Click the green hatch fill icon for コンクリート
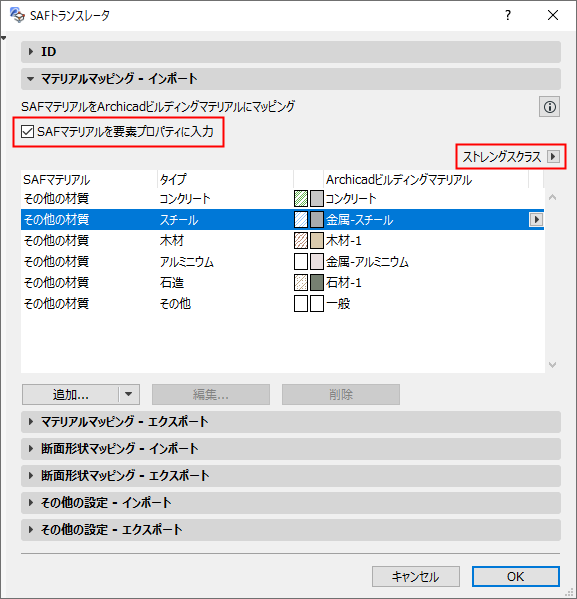577x599 pixels. pyautogui.click(x=301, y=199)
